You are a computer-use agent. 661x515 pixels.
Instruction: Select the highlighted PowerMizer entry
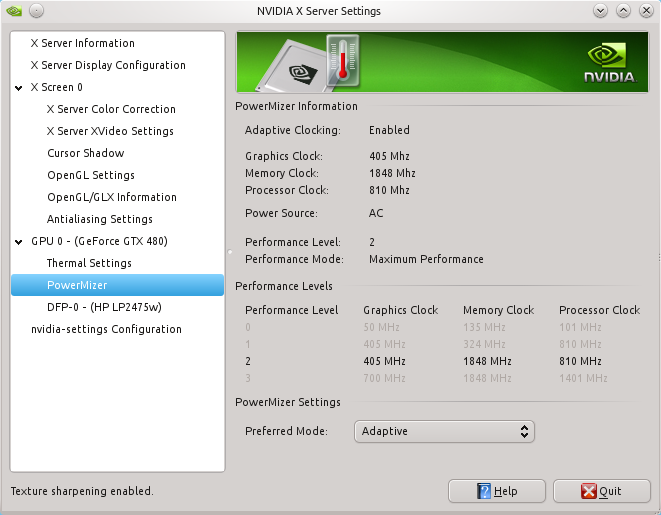[117, 285]
